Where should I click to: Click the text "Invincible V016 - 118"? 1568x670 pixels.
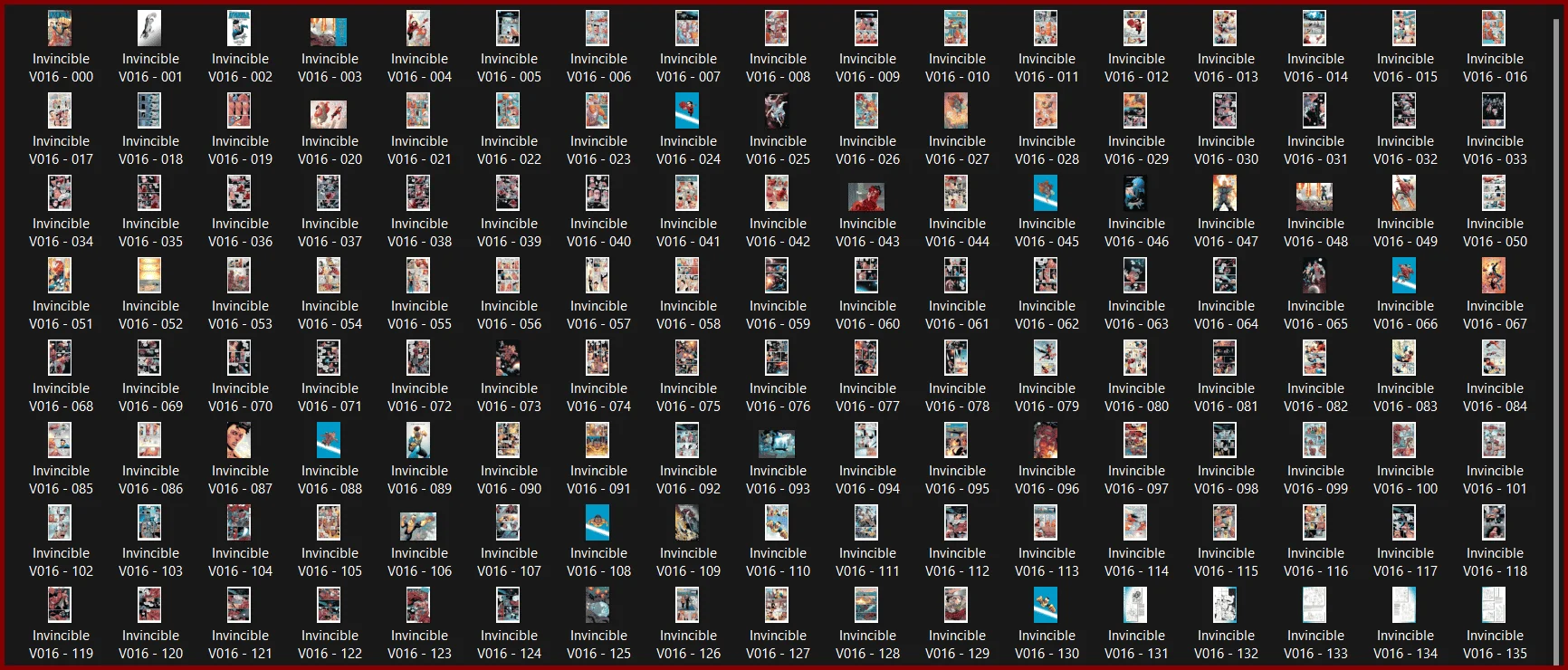coord(1495,562)
